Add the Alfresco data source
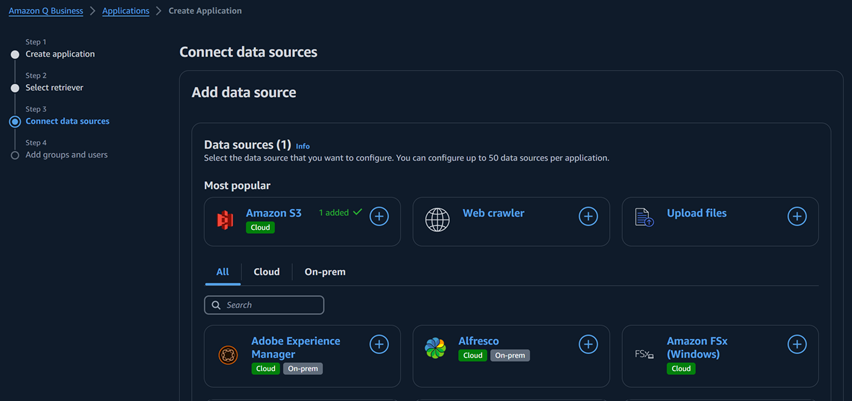852x401 pixels. pyautogui.click(x=588, y=344)
